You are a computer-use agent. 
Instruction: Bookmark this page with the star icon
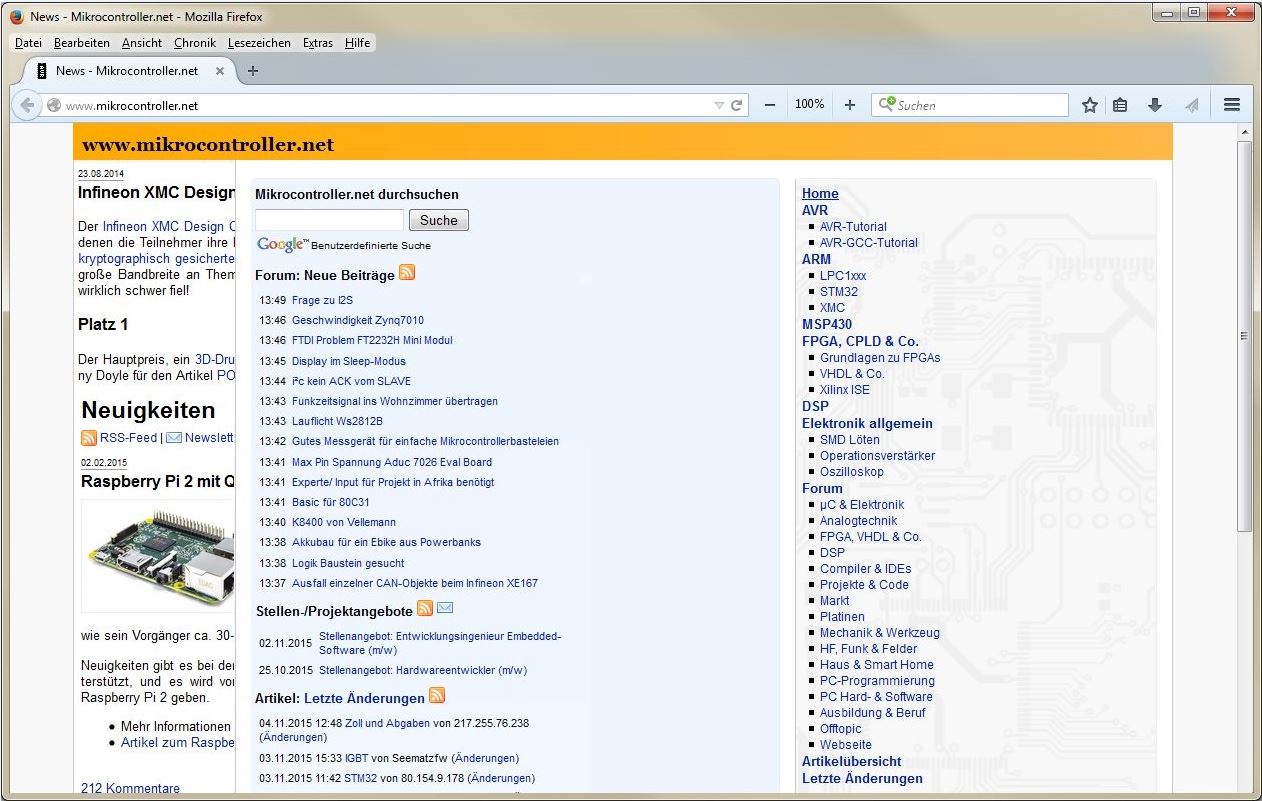pos(1090,105)
